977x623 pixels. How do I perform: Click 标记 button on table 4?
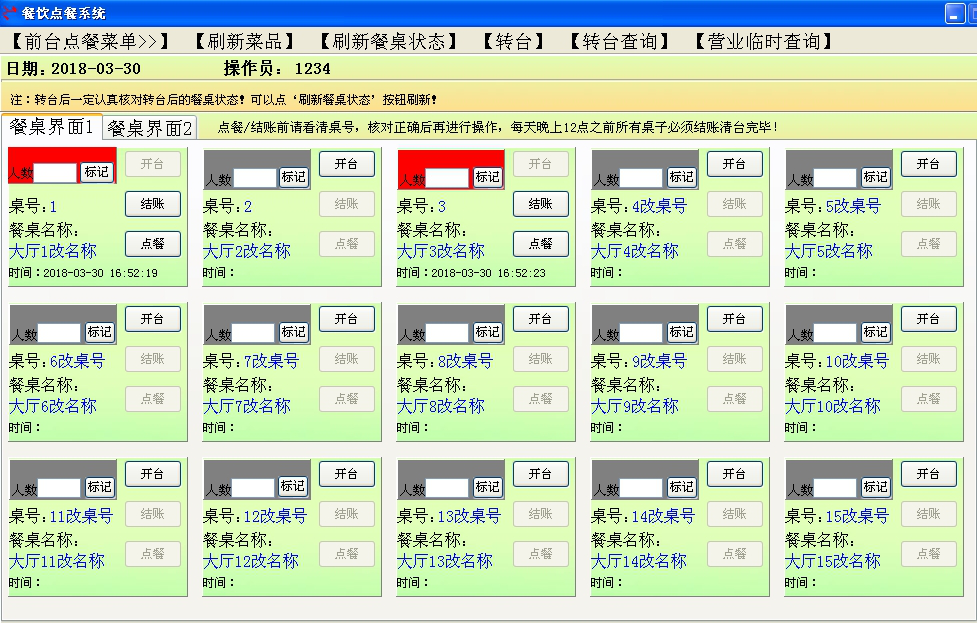click(x=681, y=177)
